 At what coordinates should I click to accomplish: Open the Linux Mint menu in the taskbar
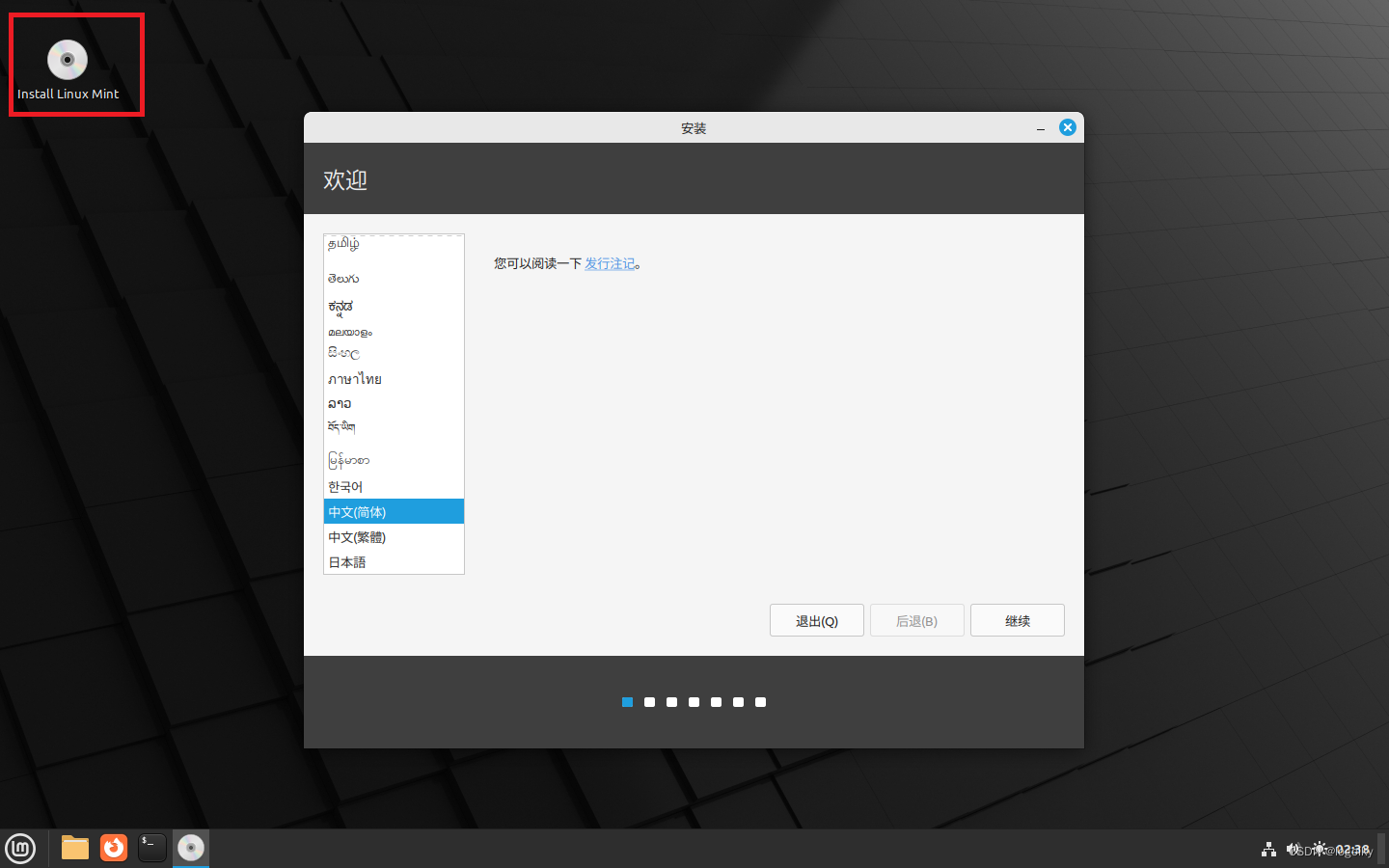(20, 848)
